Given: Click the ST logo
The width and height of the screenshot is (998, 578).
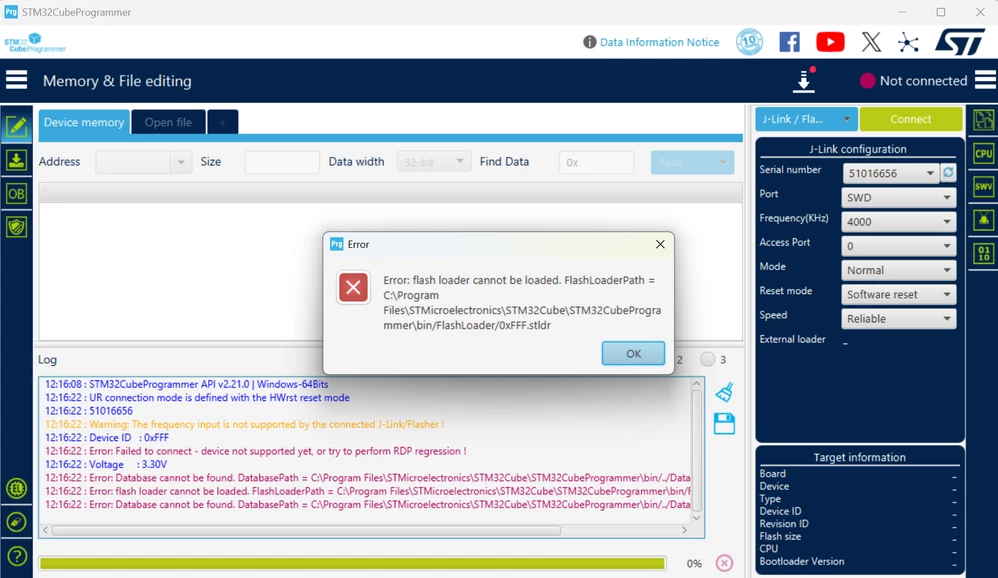Looking at the screenshot, I should click(960, 42).
